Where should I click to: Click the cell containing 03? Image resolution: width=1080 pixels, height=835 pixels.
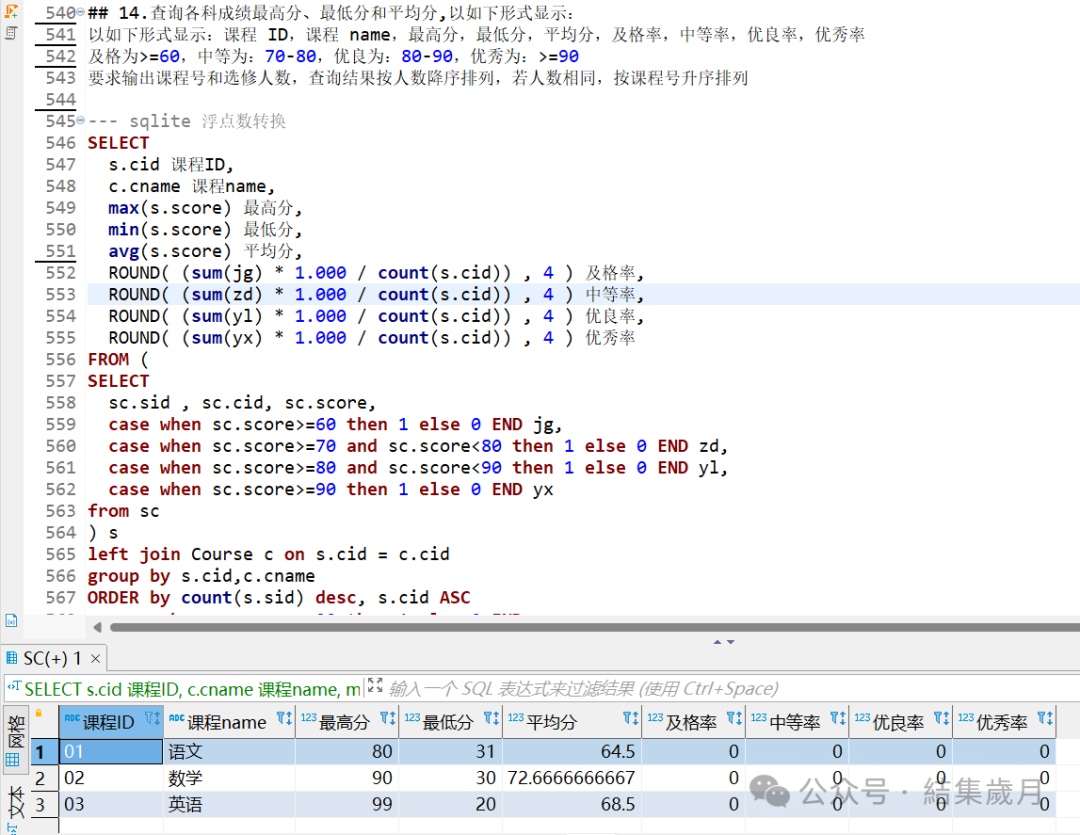[110, 804]
